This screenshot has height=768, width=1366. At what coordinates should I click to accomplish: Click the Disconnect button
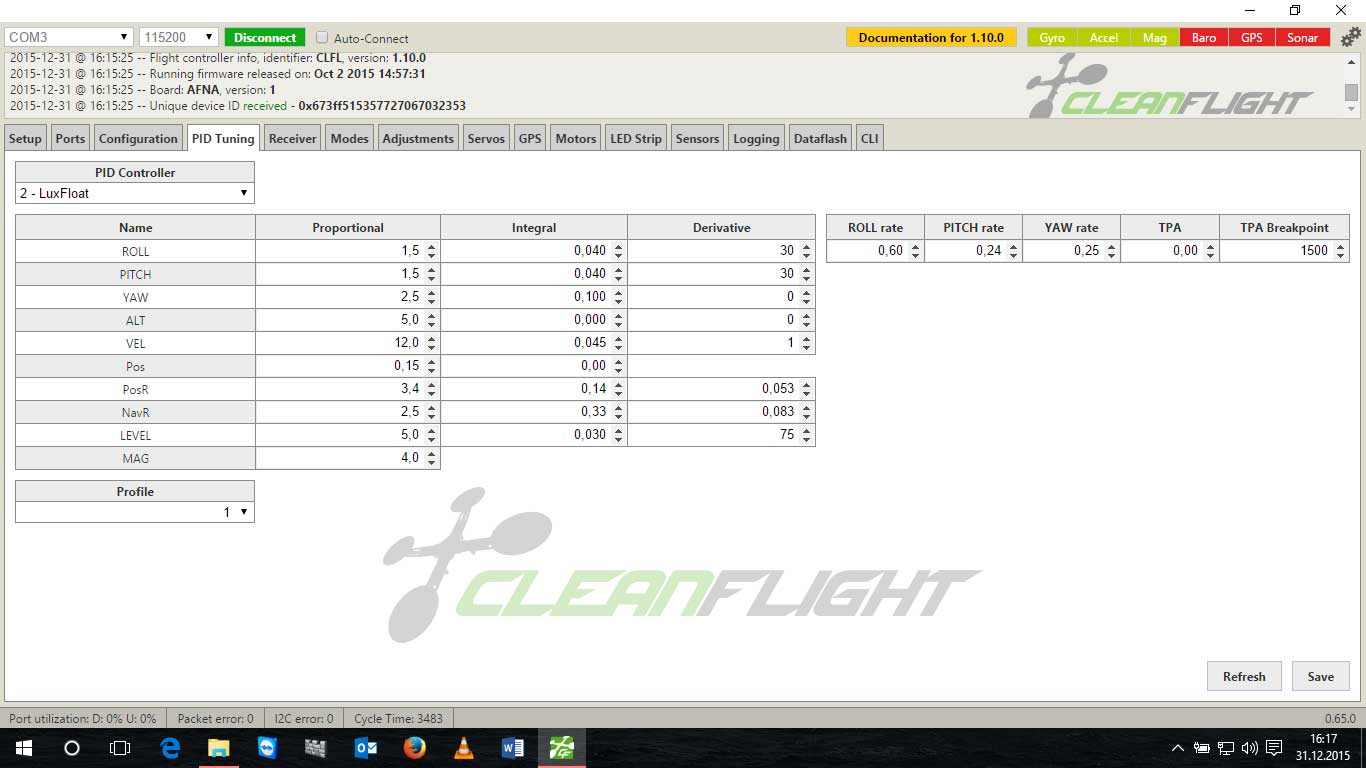tap(265, 37)
